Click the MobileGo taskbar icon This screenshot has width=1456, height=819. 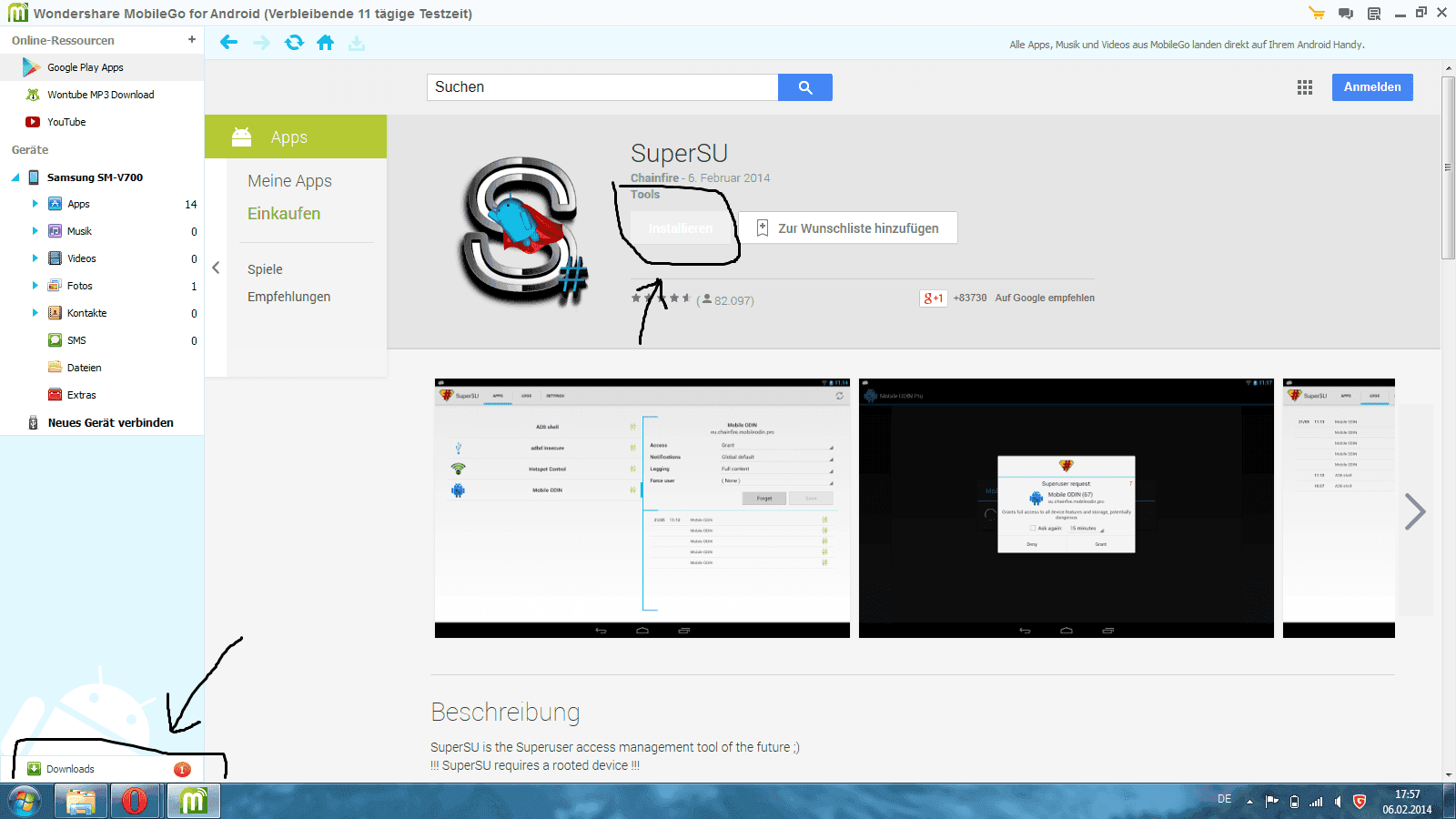click(193, 802)
